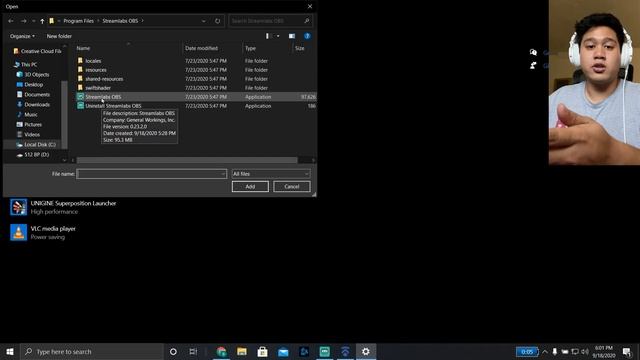The height and width of the screenshot is (360, 640).
Task: Open the blue Help icon in dialog toolbar
Action: tap(307, 36)
